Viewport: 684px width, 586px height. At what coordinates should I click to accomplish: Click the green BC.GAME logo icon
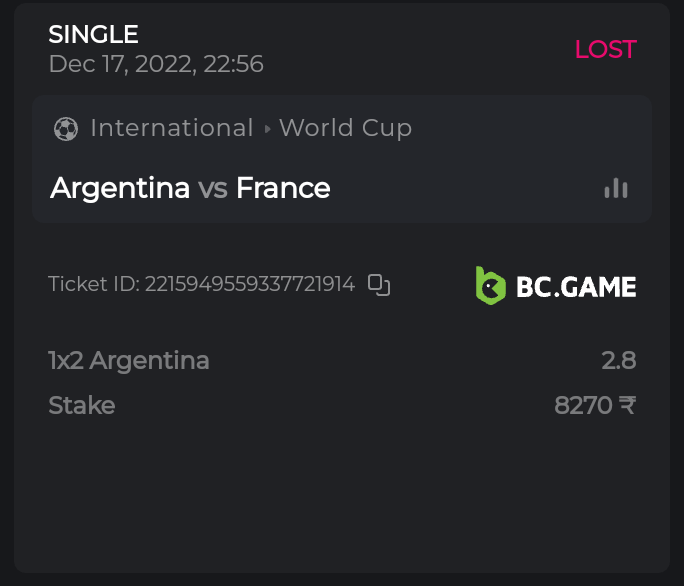click(490, 286)
